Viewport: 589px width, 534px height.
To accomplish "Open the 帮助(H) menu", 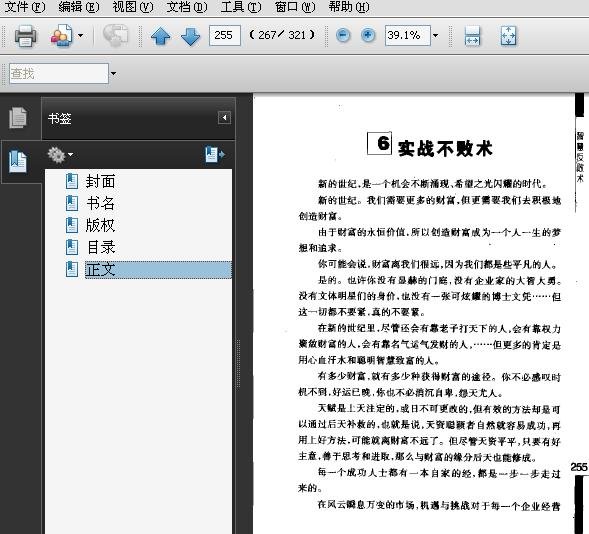I will 349,7.
